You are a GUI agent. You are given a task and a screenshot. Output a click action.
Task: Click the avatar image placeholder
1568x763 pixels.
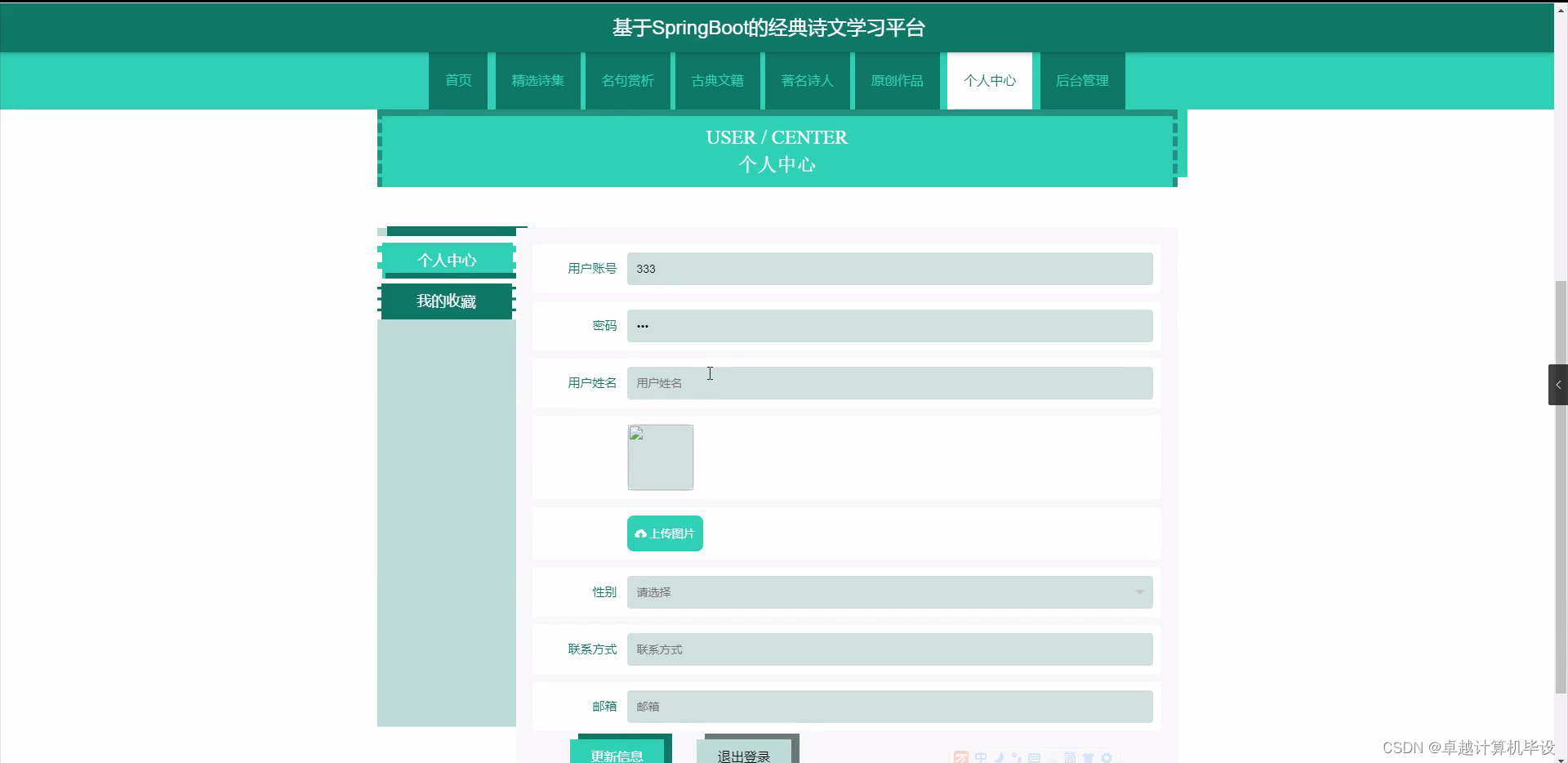659,457
